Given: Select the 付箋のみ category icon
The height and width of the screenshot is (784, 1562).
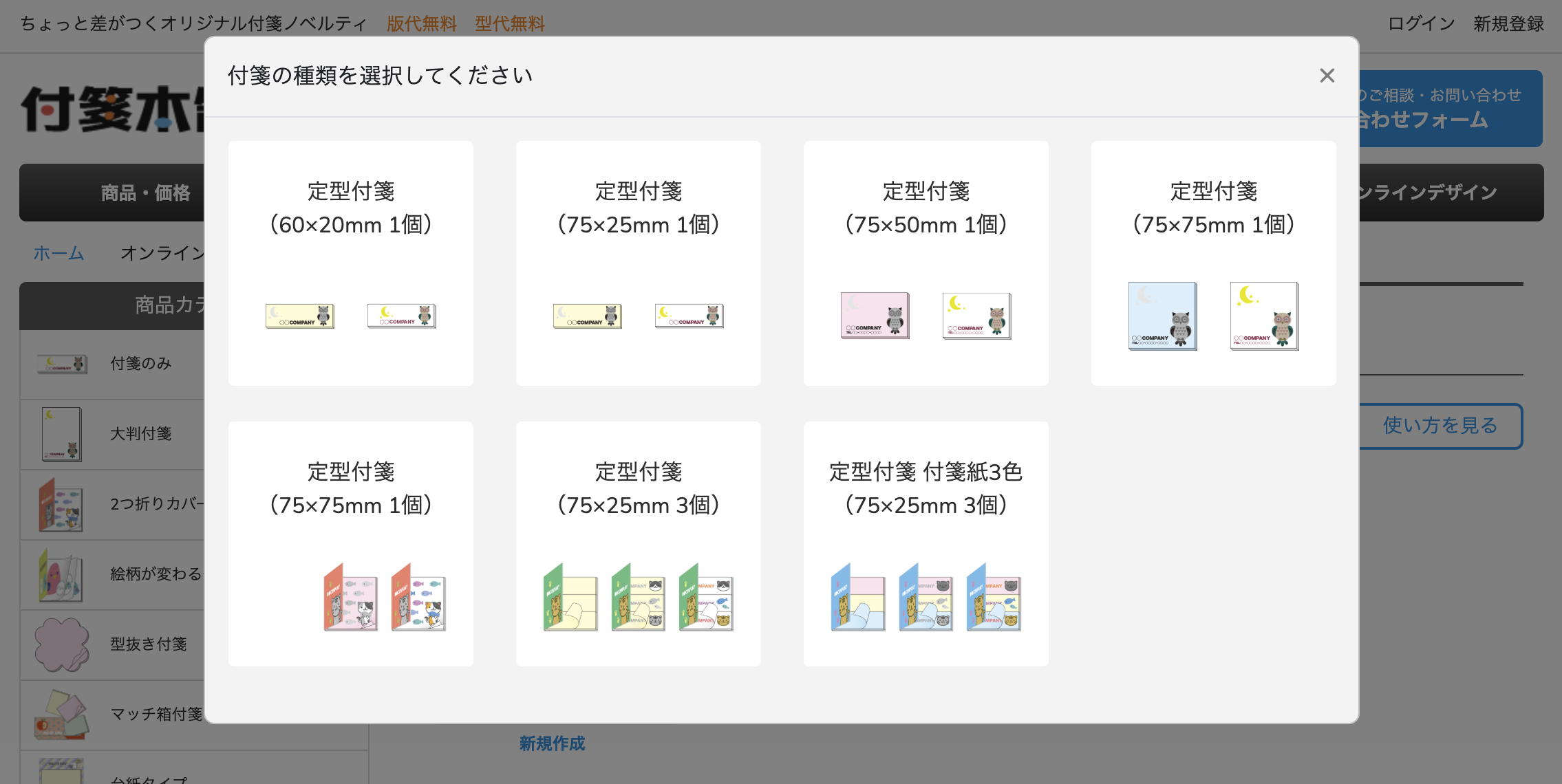Looking at the screenshot, I should click(61, 364).
